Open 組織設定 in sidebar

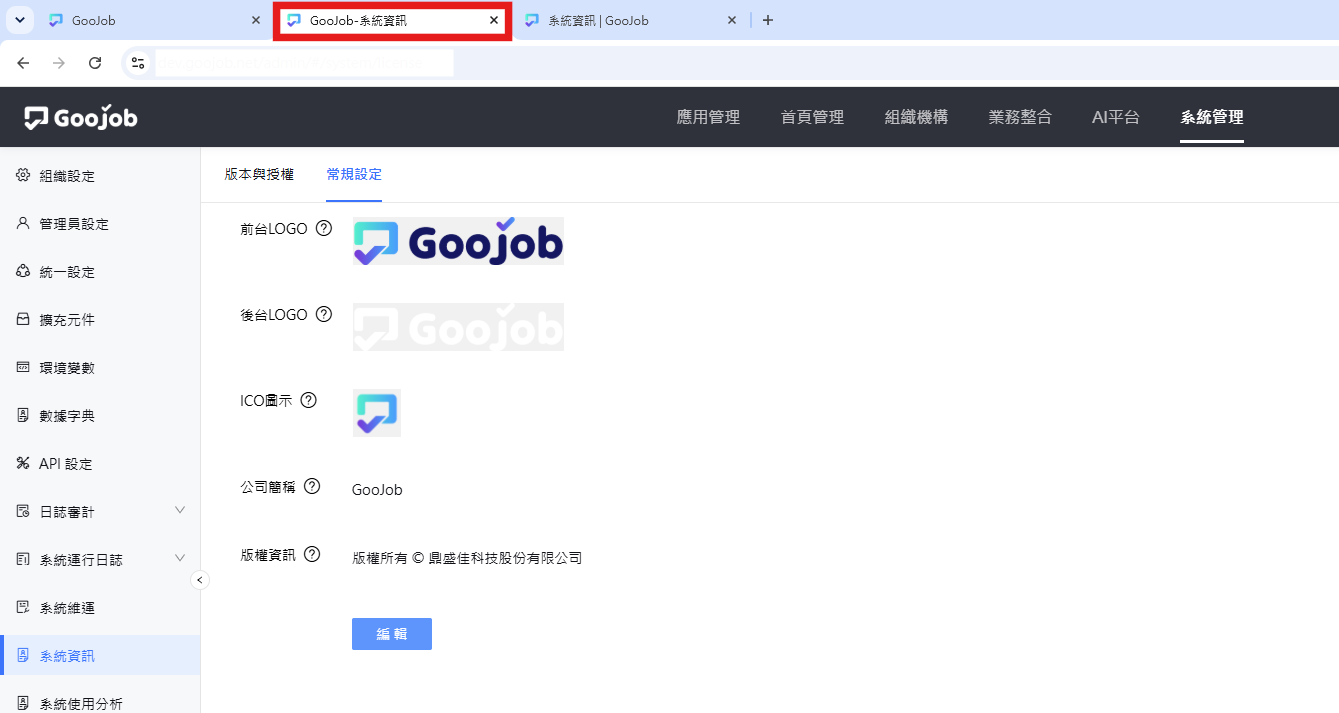click(100, 176)
